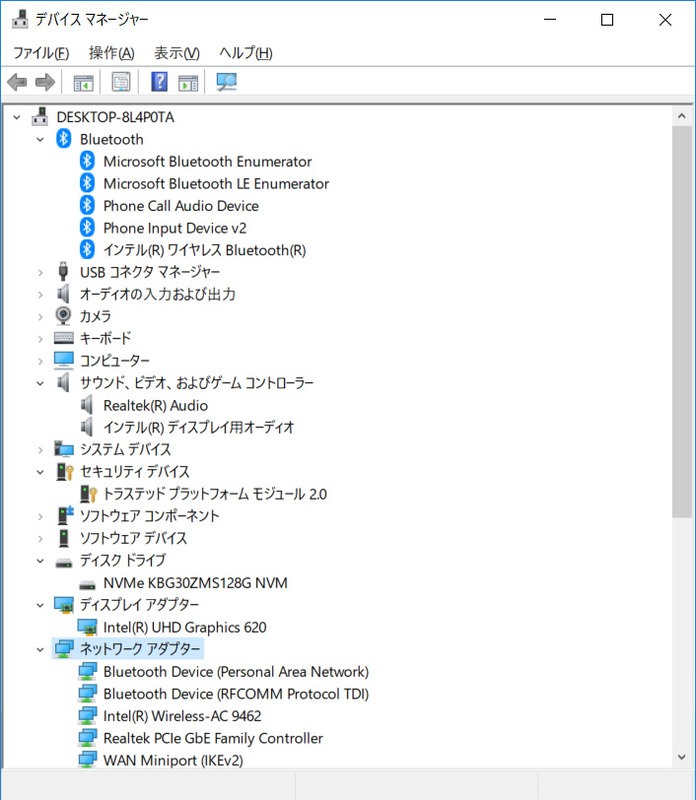The height and width of the screenshot is (800, 696).
Task: Collapse the ネットワーク アダプター category
Action: [40, 649]
